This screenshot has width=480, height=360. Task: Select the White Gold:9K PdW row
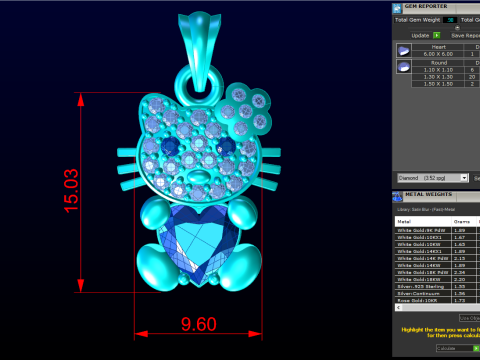coord(437,230)
